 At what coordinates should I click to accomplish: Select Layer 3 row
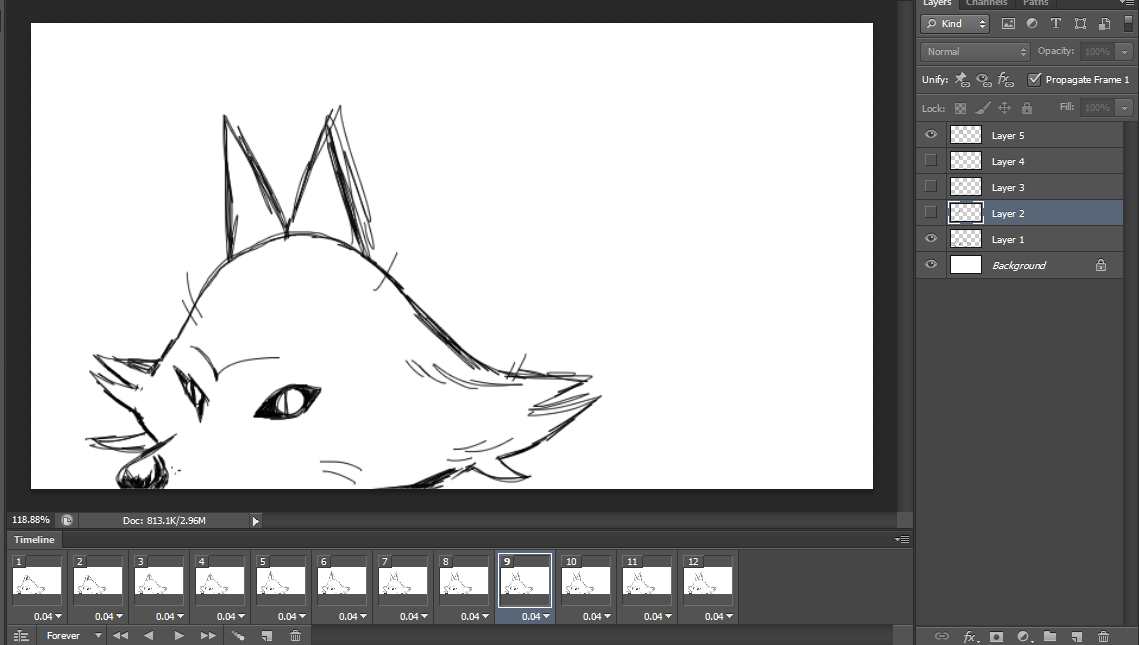click(1020, 187)
